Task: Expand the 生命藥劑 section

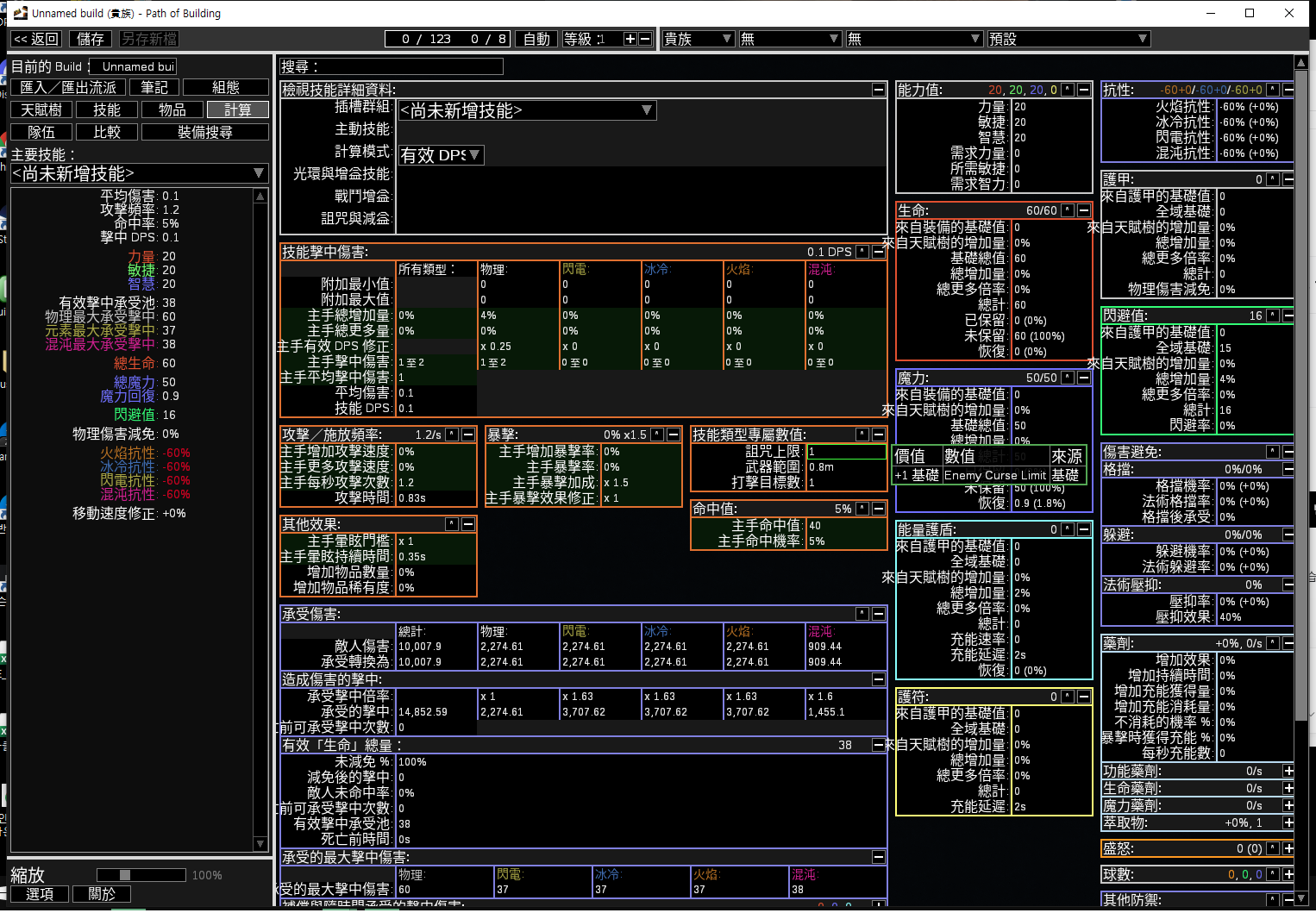Action: click(x=1288, y=788)
